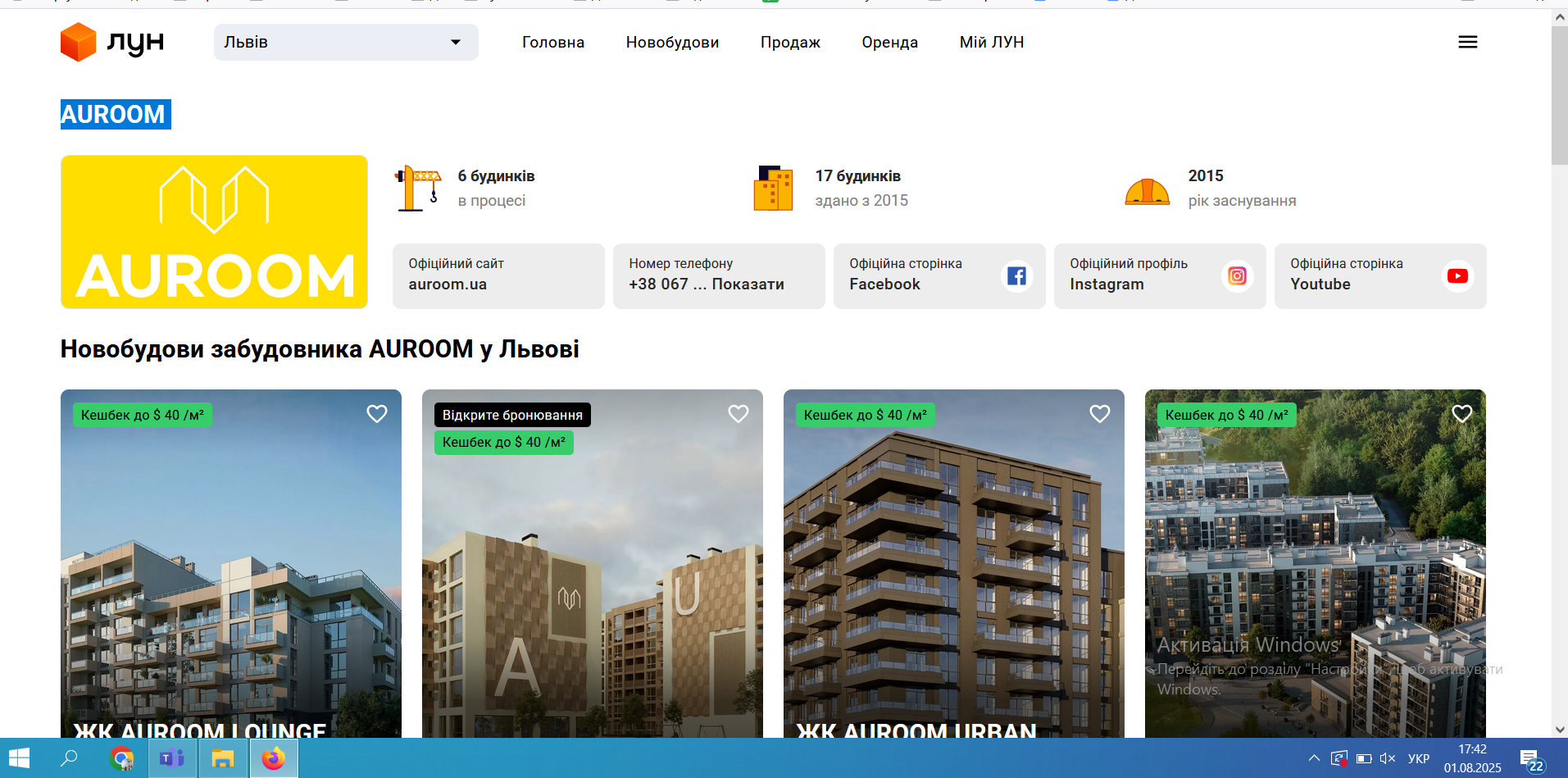Click the 17 будинків здано text
The height and width of the screenshot is (778, 1568).
coord(861,188)
